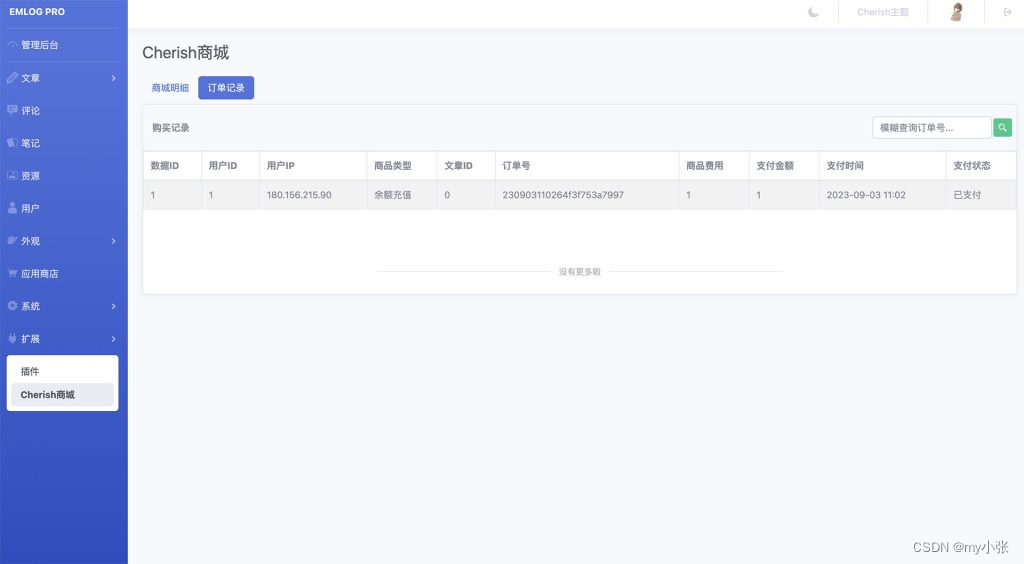
Task: Click the 扩展 plug icon
Action: coord(12,338)
